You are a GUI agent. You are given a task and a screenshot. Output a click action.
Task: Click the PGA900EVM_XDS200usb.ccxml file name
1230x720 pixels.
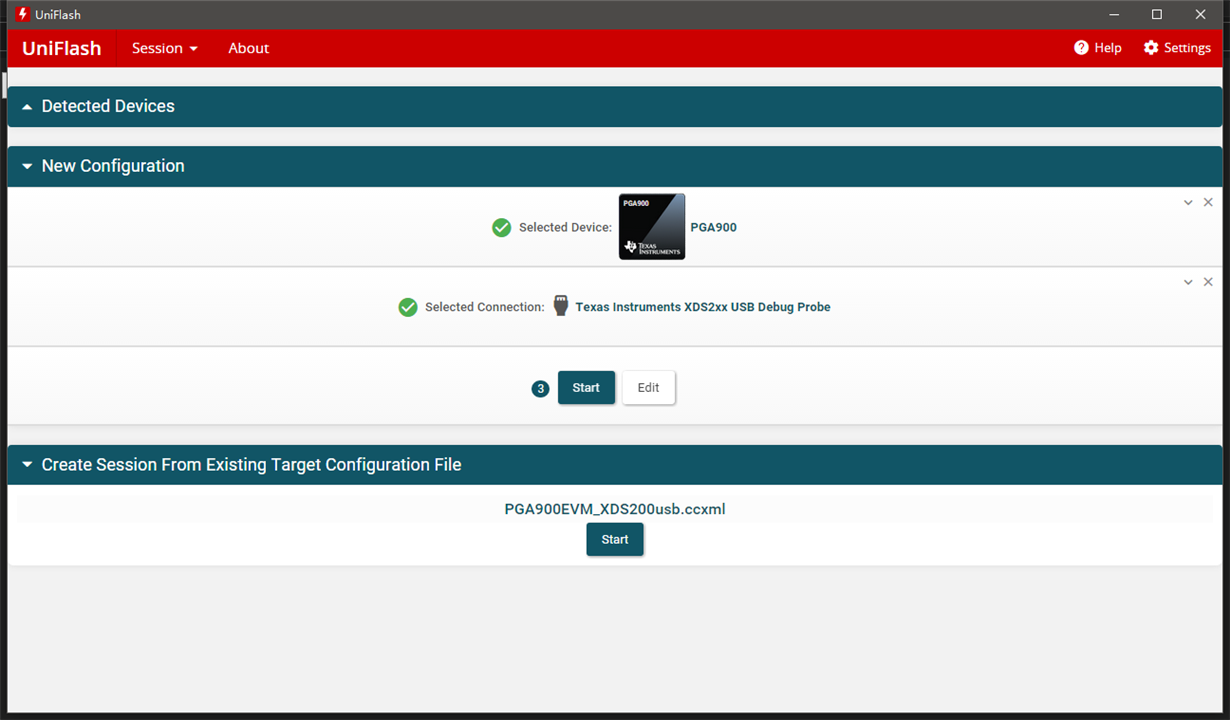coord(615,509)
